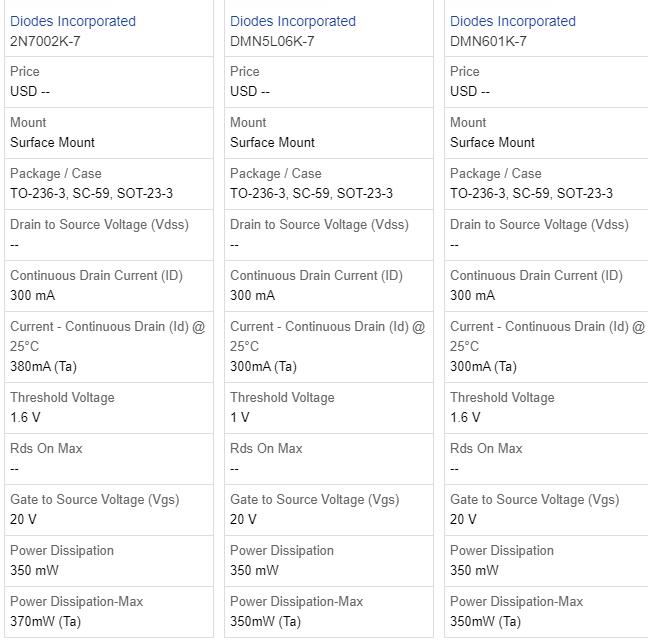Click Gate to Source Voltage label for DMN5L06K-7
Screen dimensions: 648x643
(314, 499)
